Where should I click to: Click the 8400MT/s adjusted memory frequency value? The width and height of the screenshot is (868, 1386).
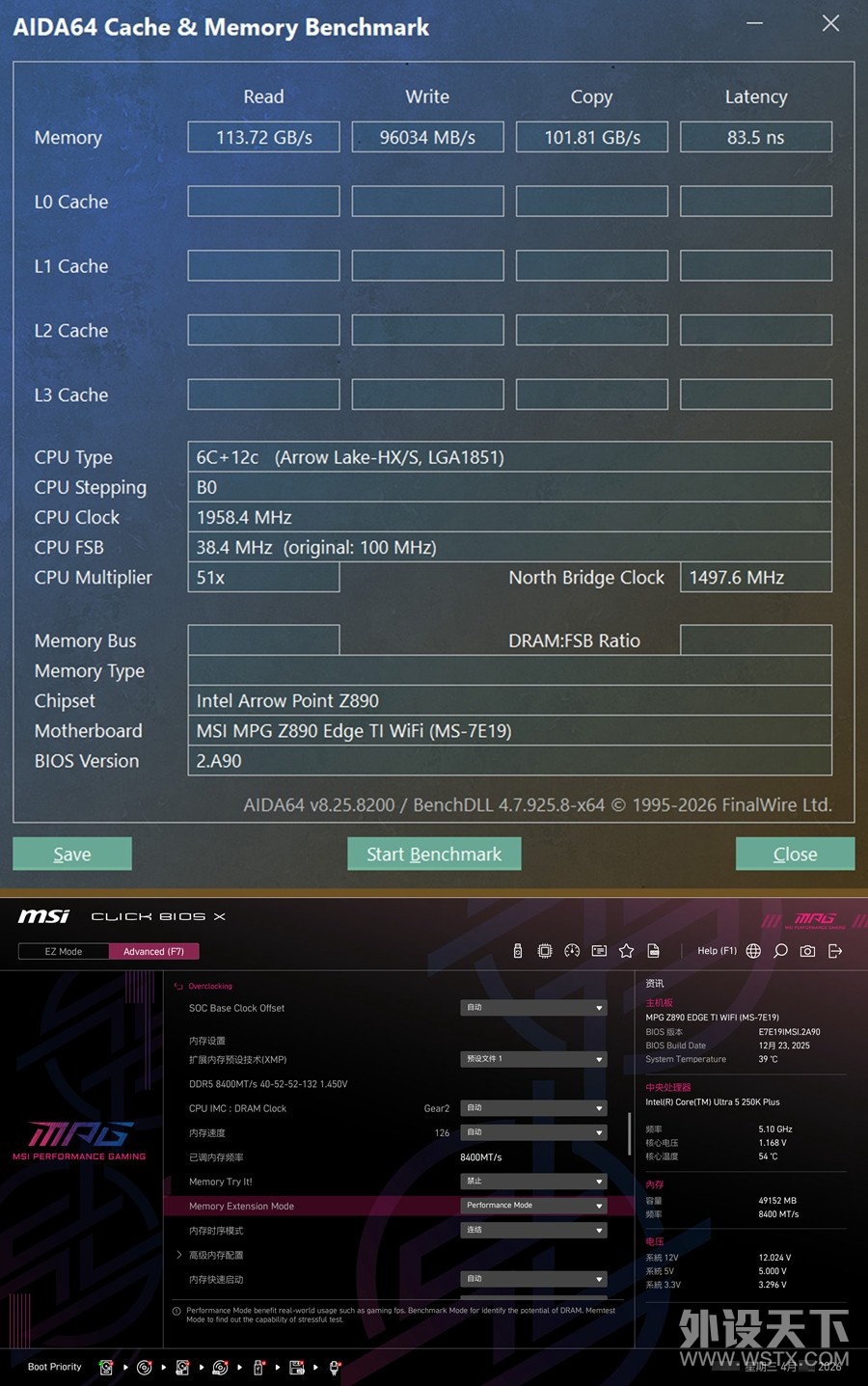[x=481, y=1157]
